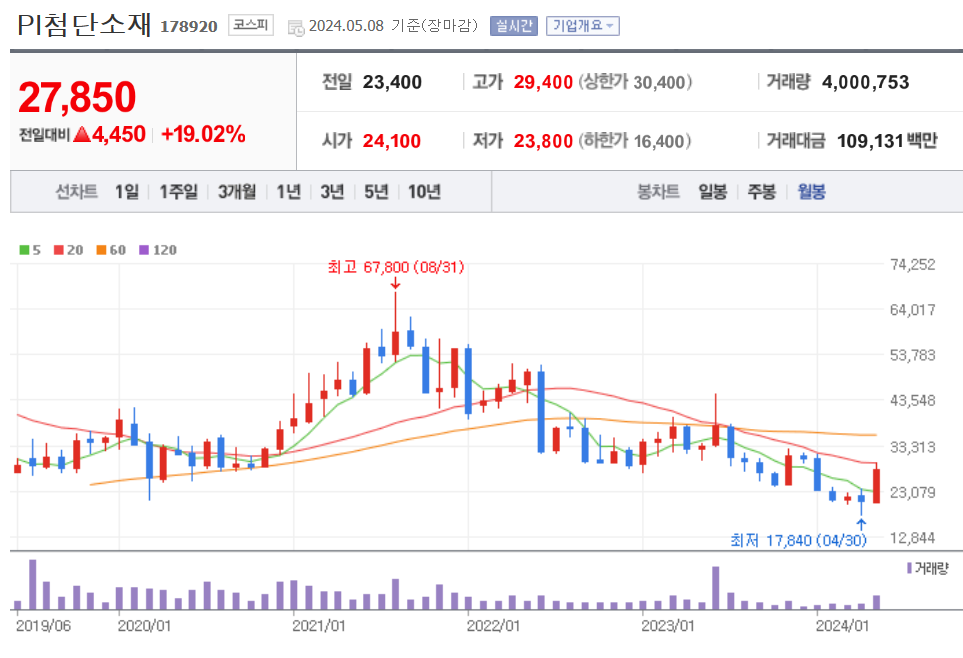This screenshot has height=658, width=963.
Task: Click the 2021/01 x-axis label
Action: click(319, 626)
